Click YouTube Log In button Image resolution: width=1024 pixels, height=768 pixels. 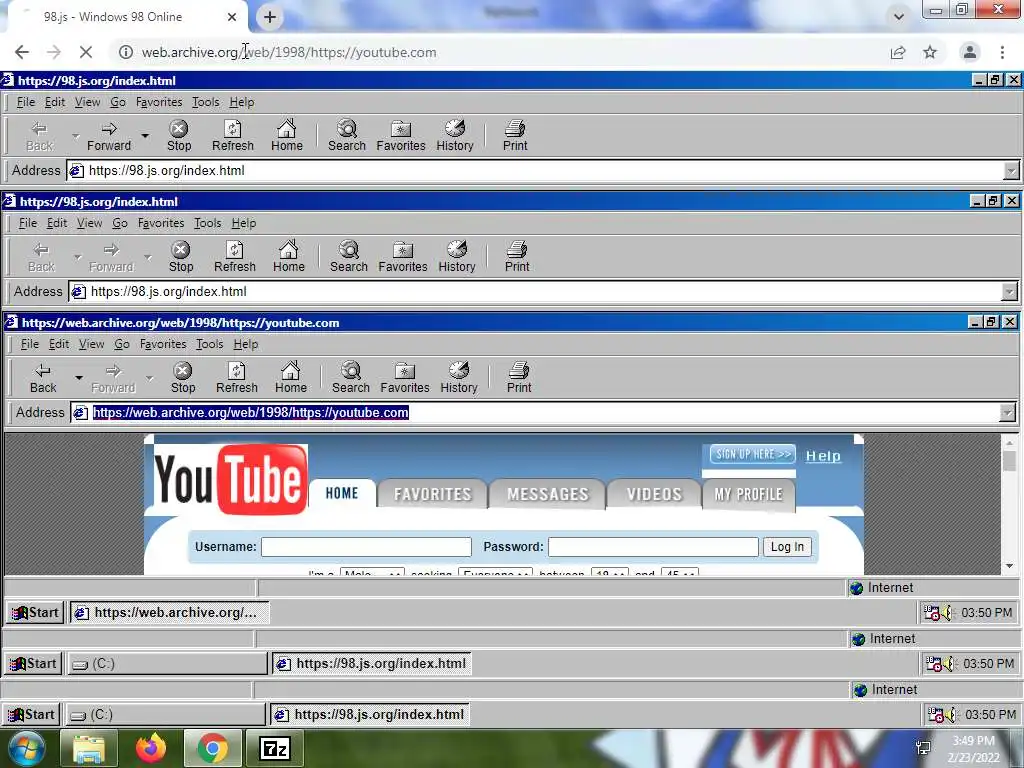coord(787,547)
